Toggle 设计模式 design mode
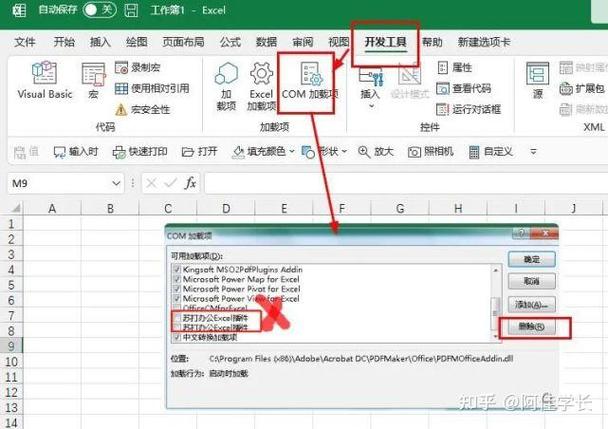Image resolution: width=608 pixels, height=429 pixels. [x=409, y=81]
